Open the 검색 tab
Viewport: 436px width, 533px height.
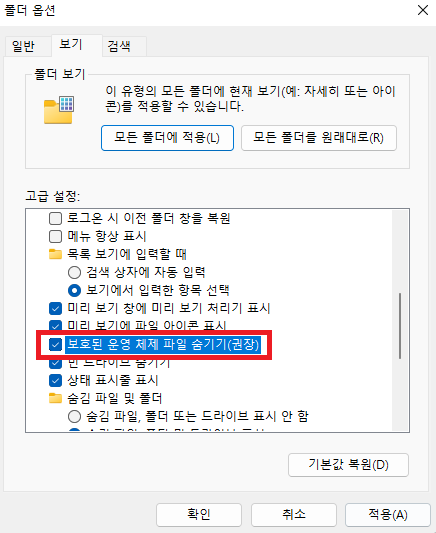point(119,46)
